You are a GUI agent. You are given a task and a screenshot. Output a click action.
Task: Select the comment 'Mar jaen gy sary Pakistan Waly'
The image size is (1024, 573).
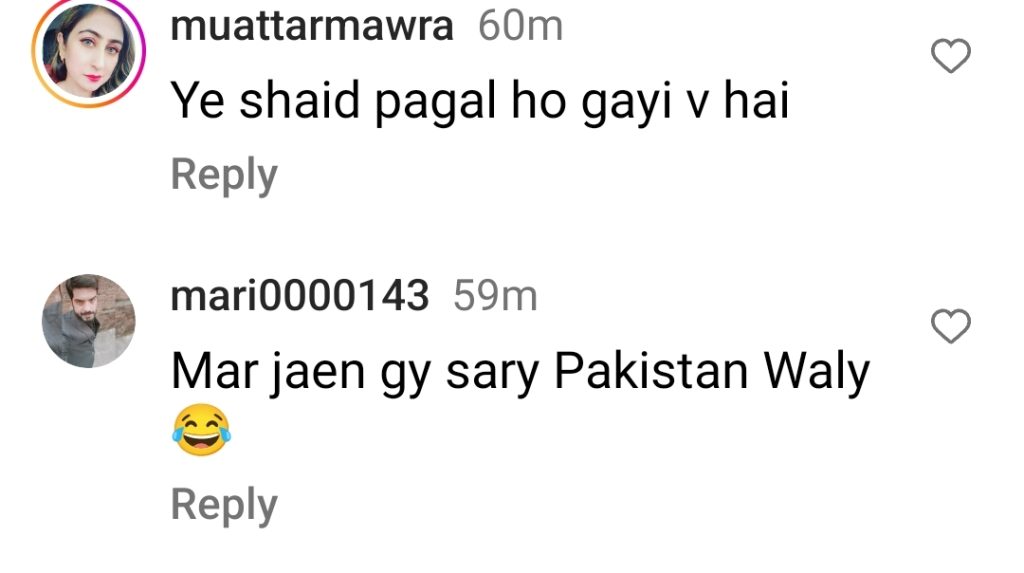(x=520, y=371)
